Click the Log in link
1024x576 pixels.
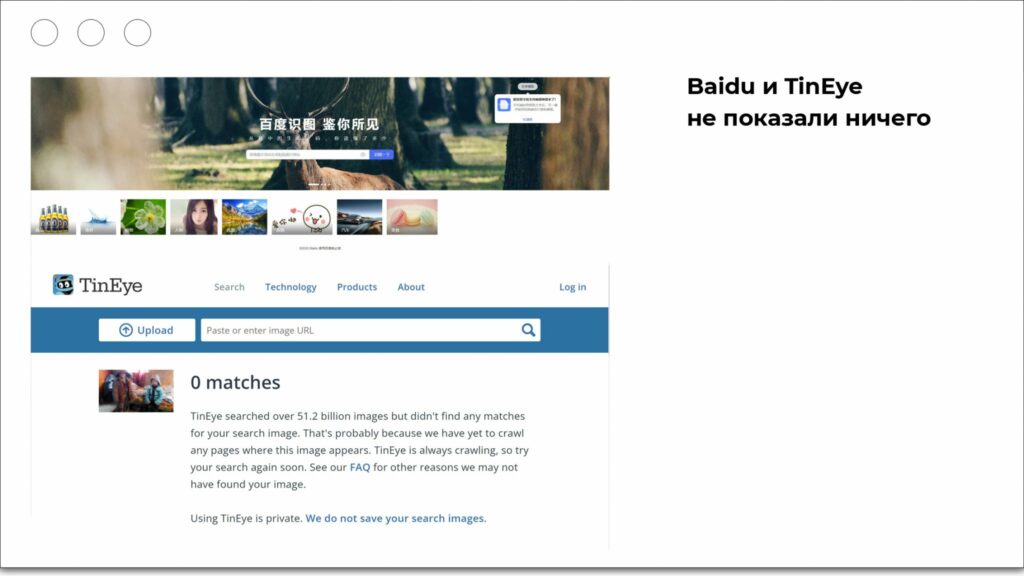[573, 287]
